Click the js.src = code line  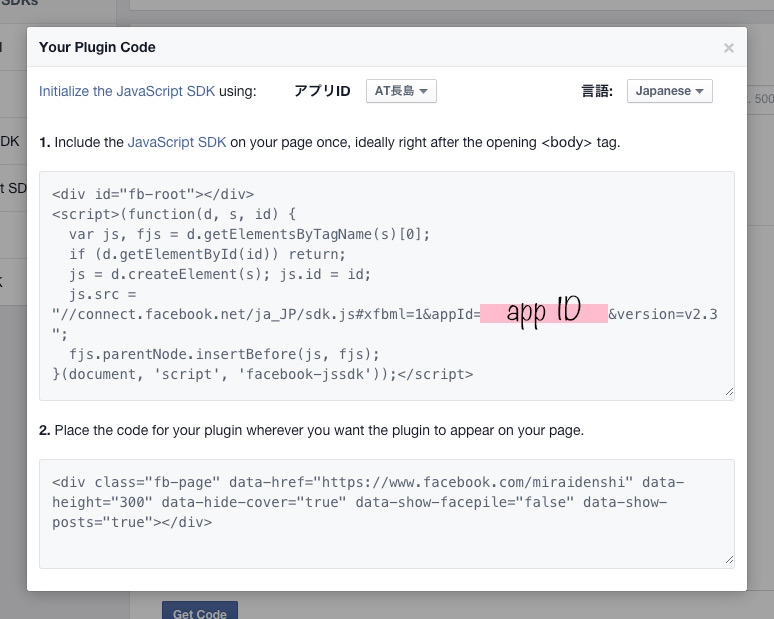[103, 294]
